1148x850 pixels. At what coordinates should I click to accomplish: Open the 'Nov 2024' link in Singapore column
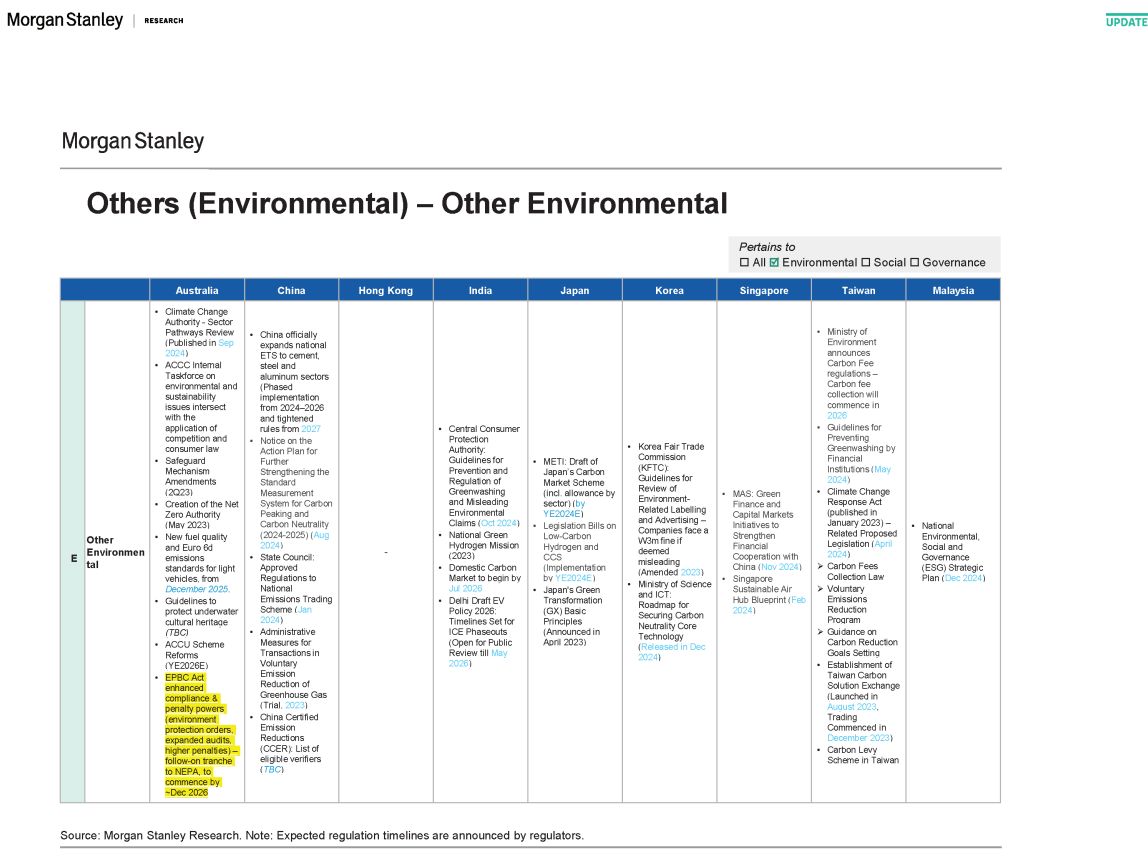pos(780,567)
